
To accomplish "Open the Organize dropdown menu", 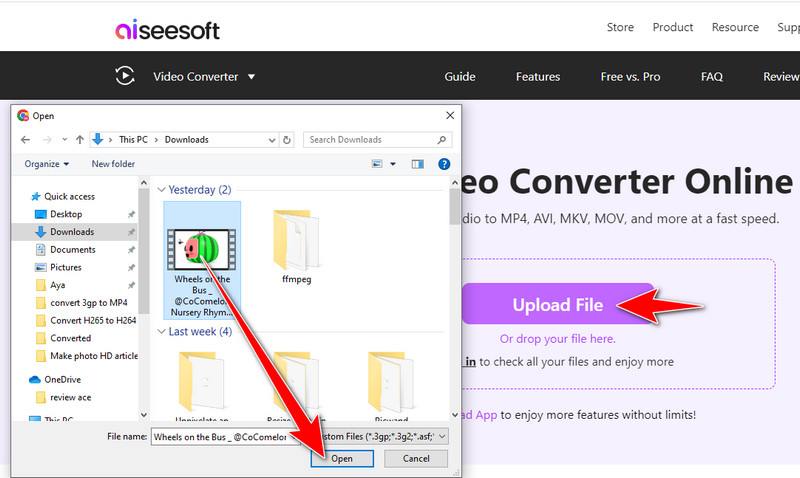I will coord(46,164).
